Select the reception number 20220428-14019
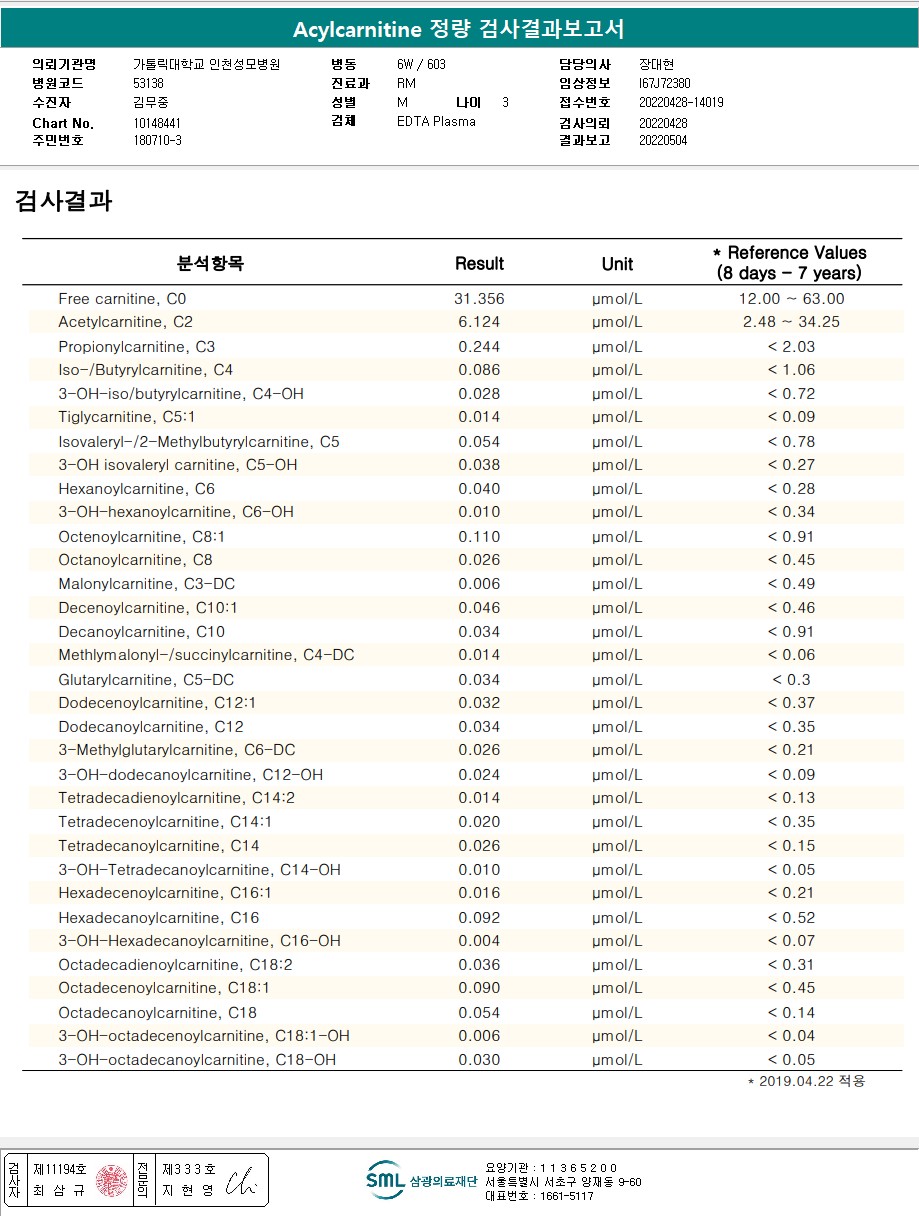The width and height of the screenshot is (919, 1217). (x=681, y=102)
